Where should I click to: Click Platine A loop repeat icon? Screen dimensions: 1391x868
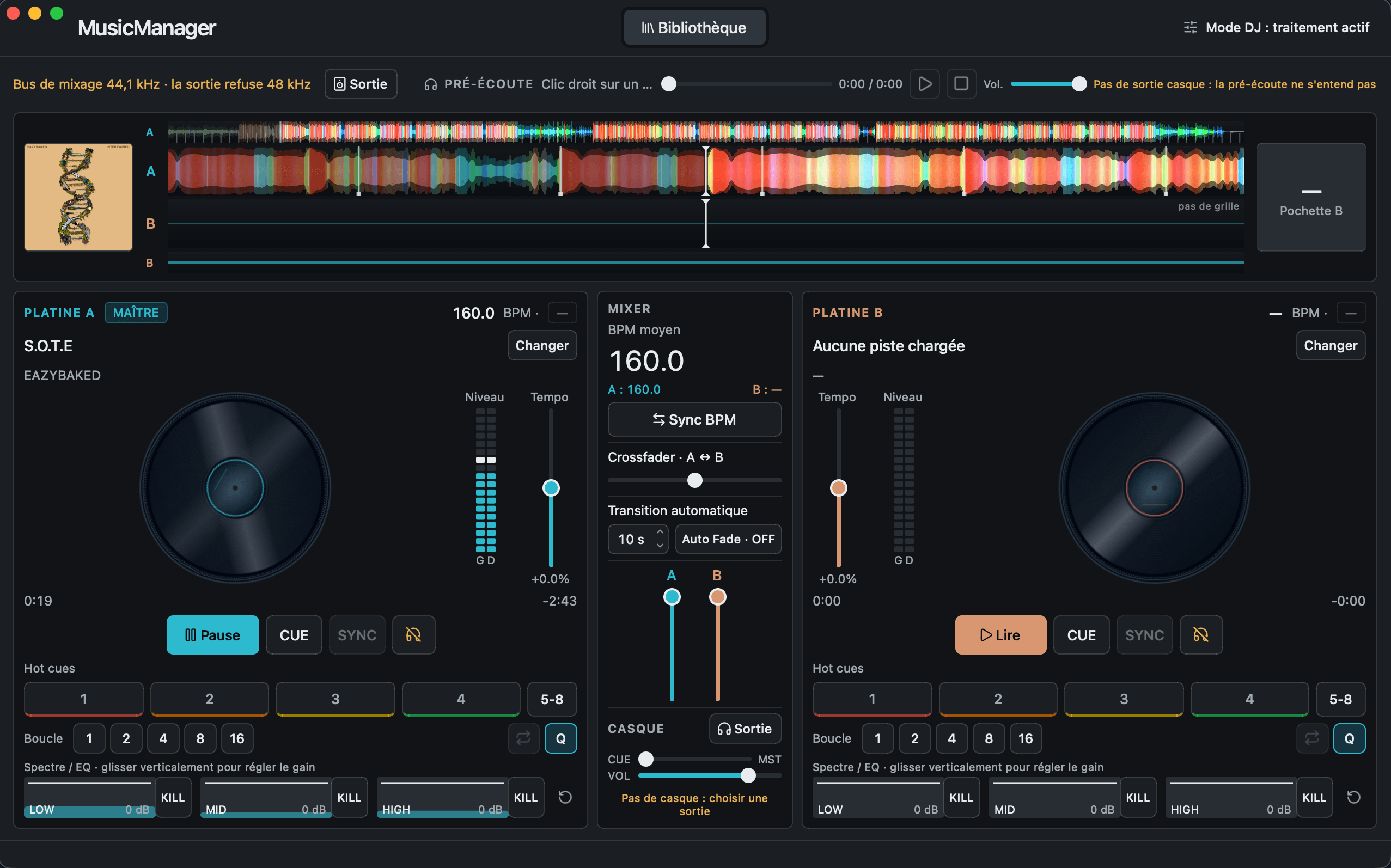pos(523,738)
